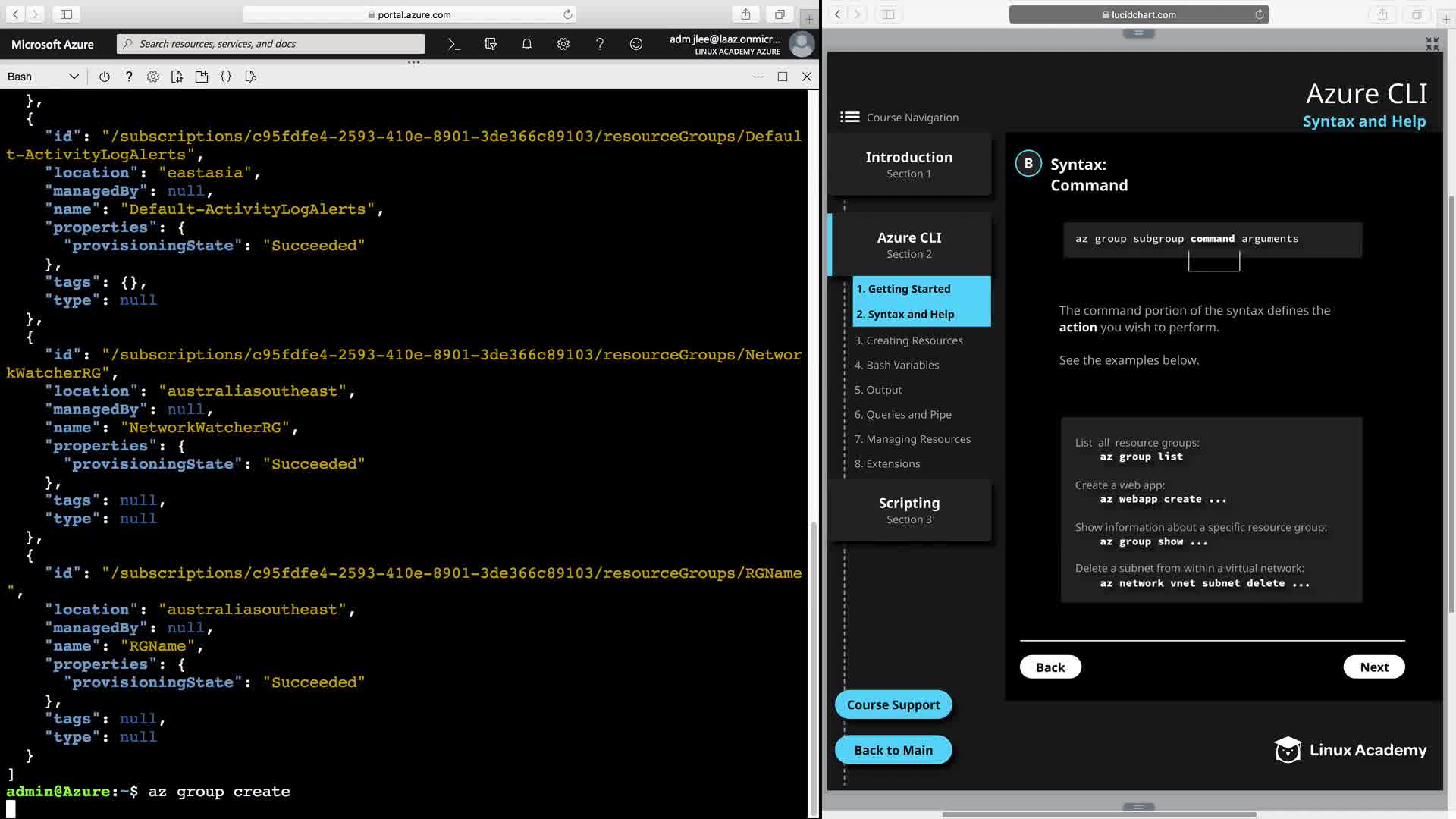Viewport: 1456px width, 819px height.
Task: Toggle the Course Navigation hamburger menu
Action: pos(849,117)
